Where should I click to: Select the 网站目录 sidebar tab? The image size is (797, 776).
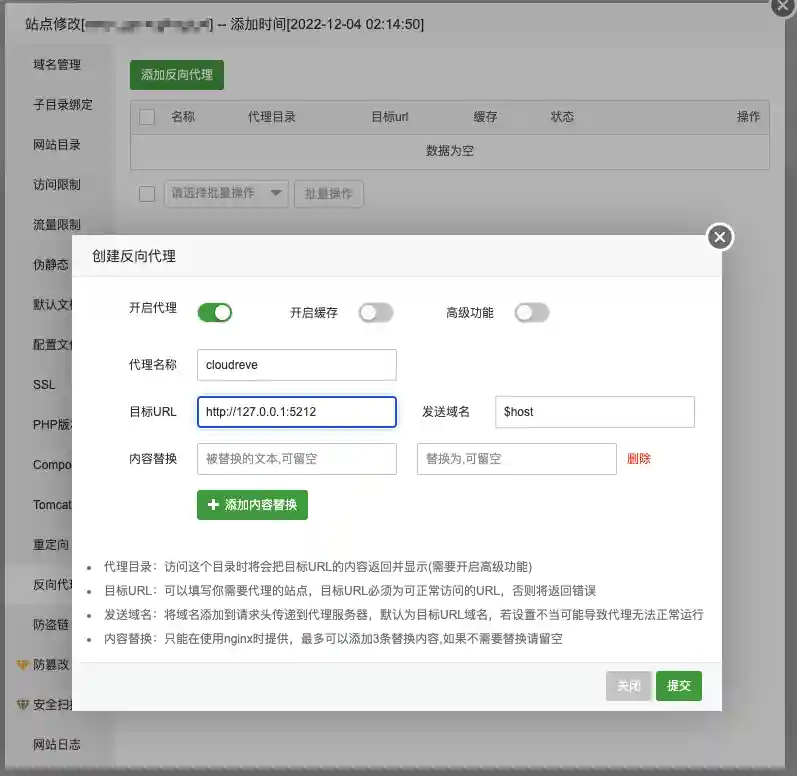tap(57, 145)
